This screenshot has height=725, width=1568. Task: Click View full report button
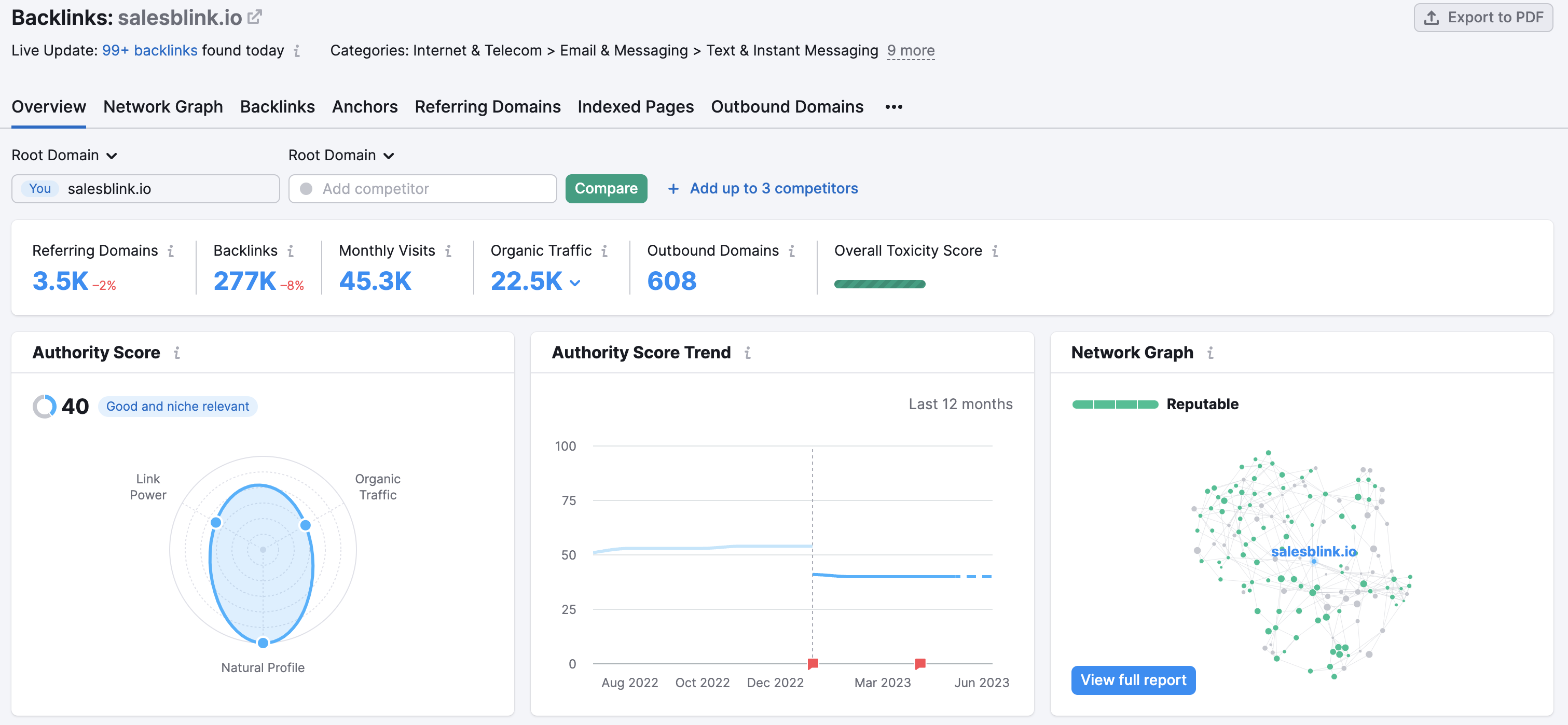1133,680
